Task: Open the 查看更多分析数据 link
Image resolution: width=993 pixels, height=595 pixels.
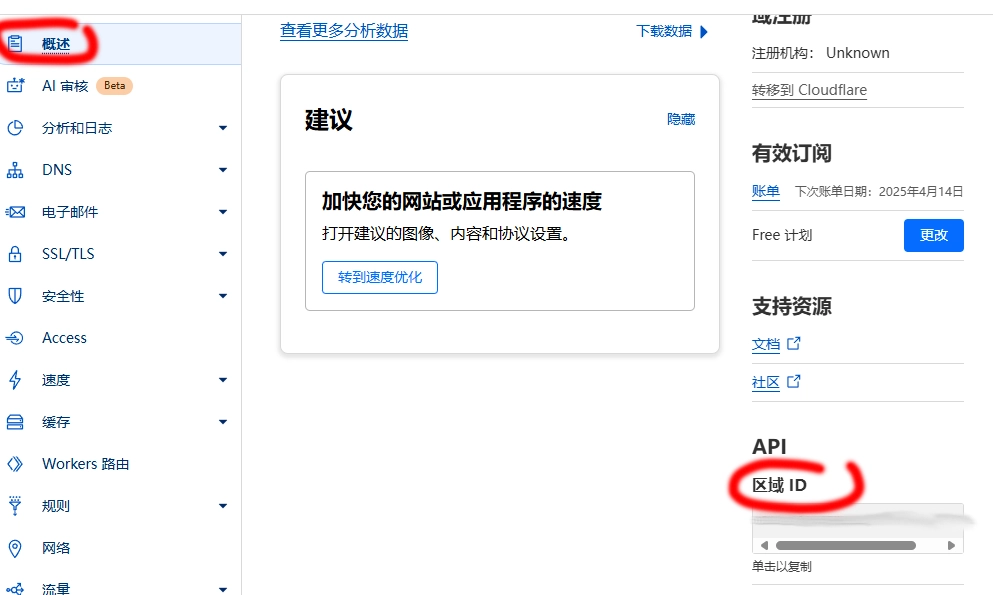Action: pos(344,31)
